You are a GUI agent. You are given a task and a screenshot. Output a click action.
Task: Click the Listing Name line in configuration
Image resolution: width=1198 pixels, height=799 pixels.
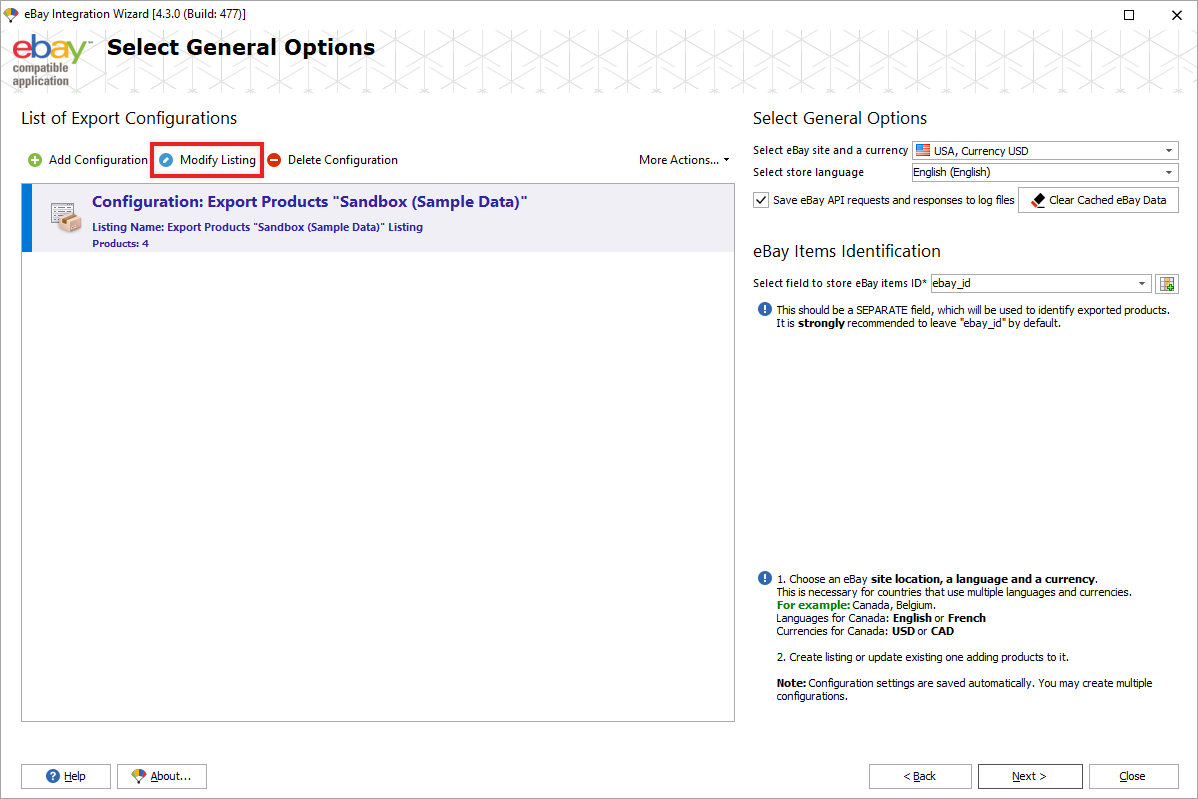pos(257,227)
